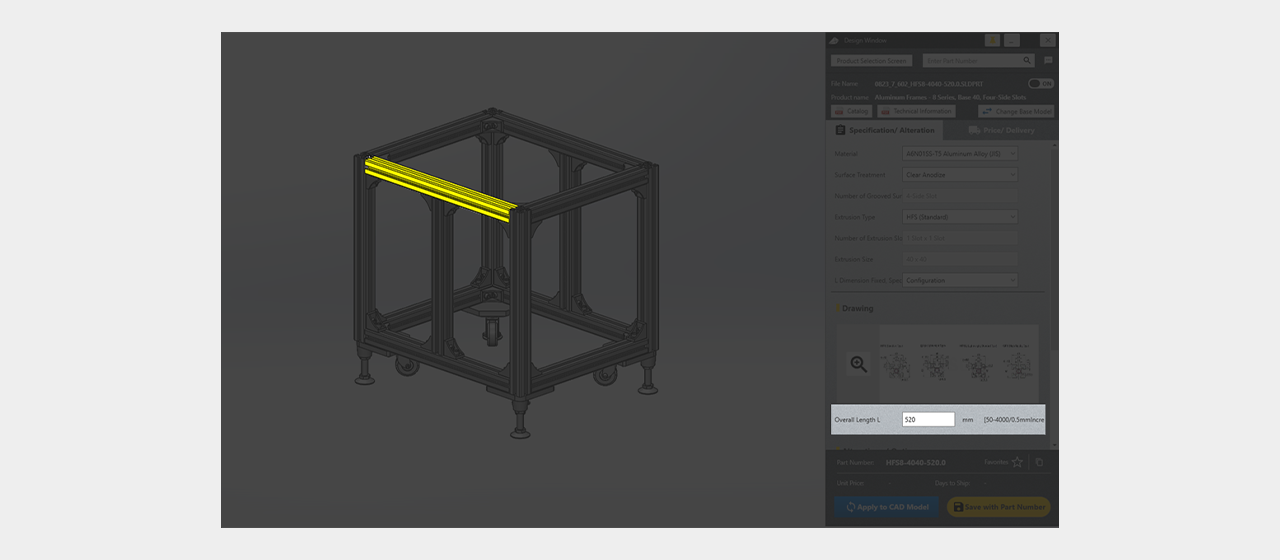Open the Extrusion Type dropdown
Screen dimensions: 1280x560
pyautogui.click(x=960, y=217)
